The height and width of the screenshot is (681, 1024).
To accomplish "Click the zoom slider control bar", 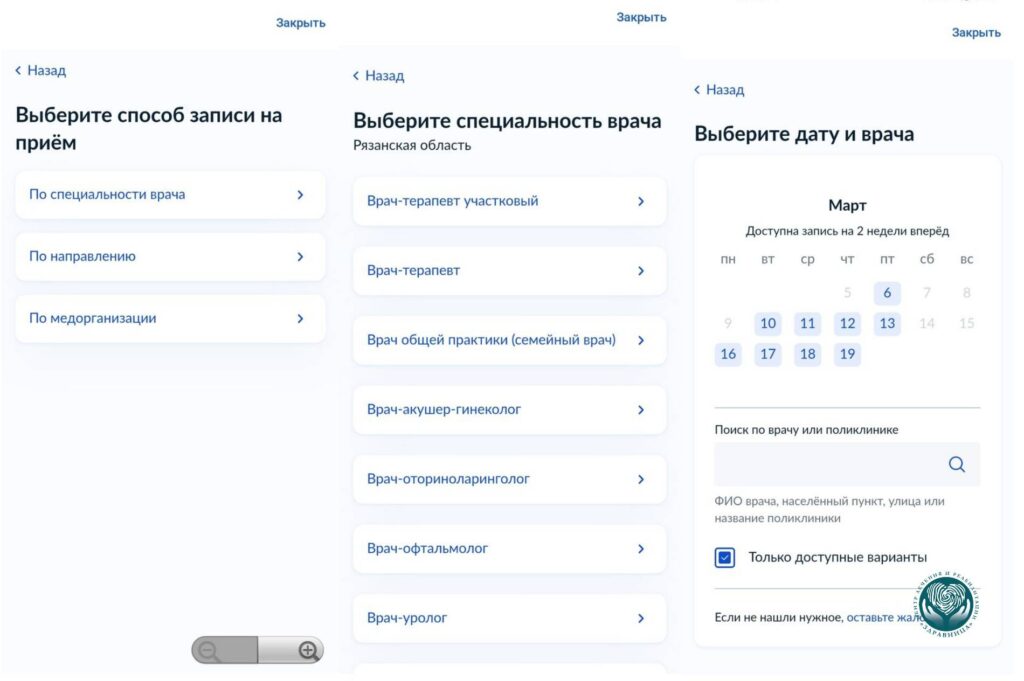I will pos(258,649).
